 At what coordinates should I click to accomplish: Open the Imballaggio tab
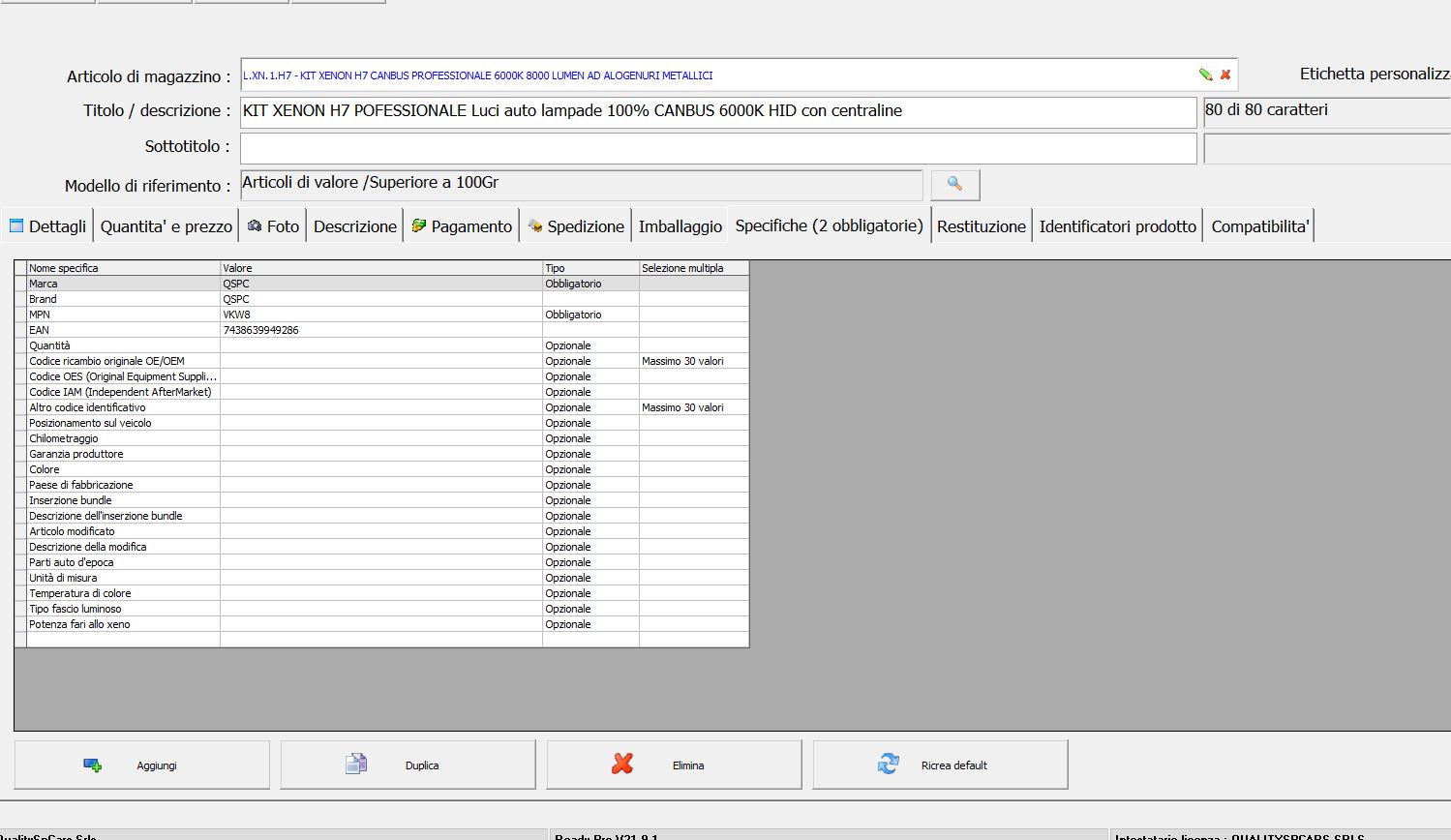click(x=680, y=226)
